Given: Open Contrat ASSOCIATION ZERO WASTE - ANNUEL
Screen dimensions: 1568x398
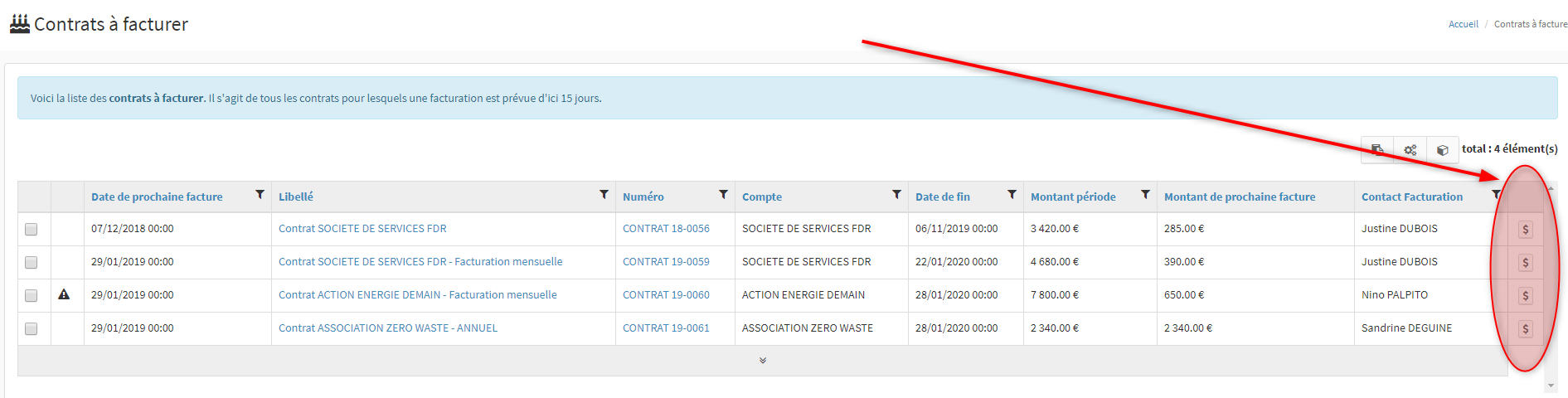Looking at the screenshot, I should (388, 328).
